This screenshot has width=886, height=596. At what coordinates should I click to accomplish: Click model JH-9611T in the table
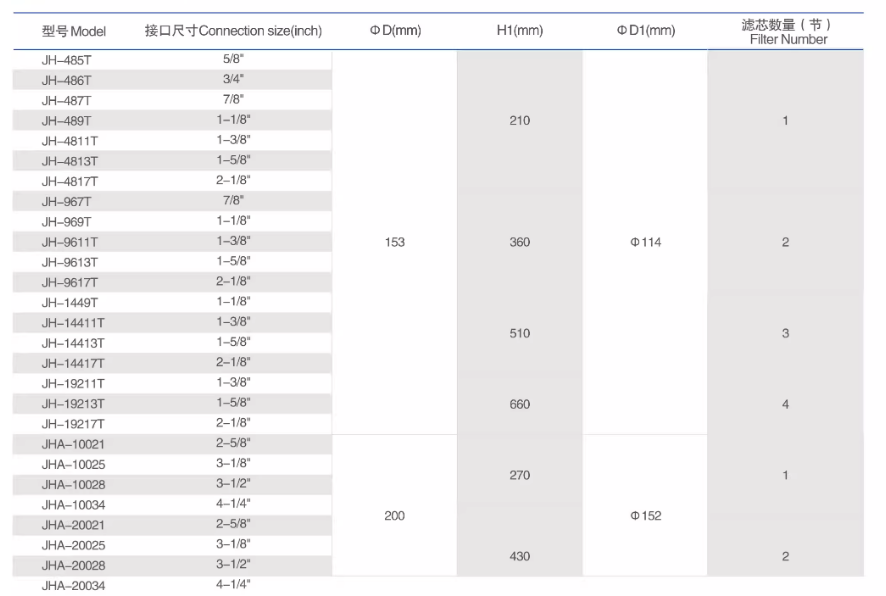[x=69, y=242]
